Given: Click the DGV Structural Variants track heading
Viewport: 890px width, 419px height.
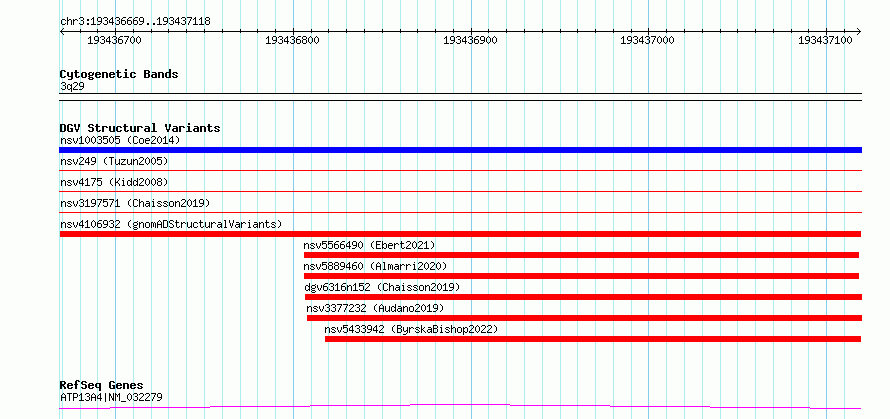Looking at the screenshot, I should click(x=140, y=128).
